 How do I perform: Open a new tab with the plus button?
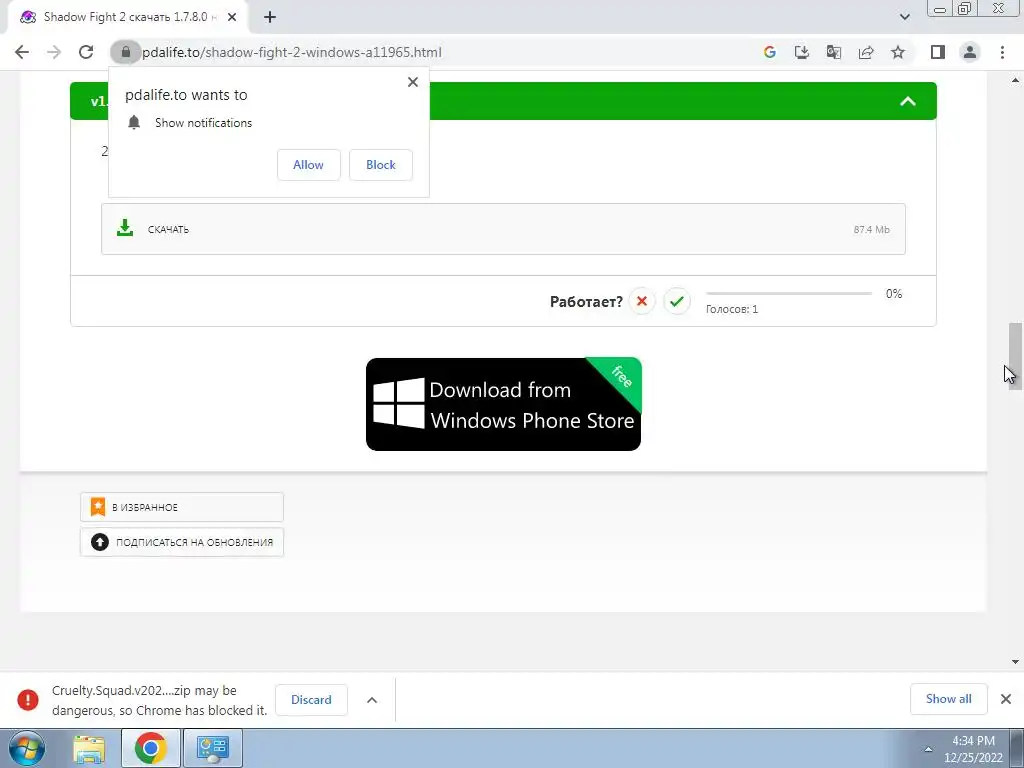(270, 17)
